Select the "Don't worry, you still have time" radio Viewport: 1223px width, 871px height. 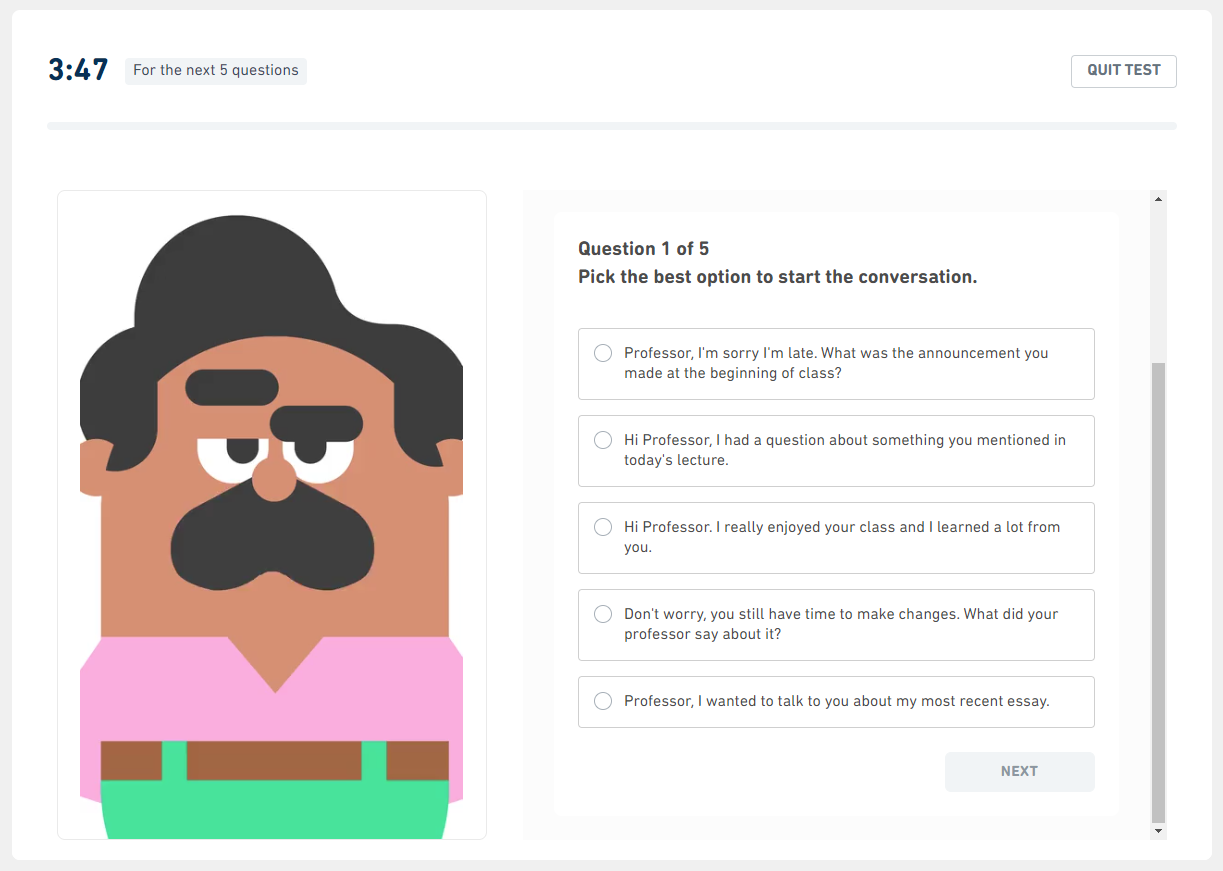coord(603,614)
